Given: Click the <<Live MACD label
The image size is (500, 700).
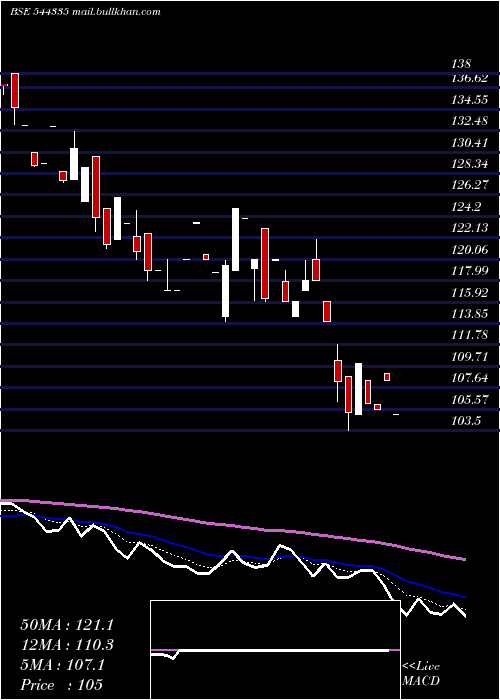Looking at the screenshot, I should (421, 674).
